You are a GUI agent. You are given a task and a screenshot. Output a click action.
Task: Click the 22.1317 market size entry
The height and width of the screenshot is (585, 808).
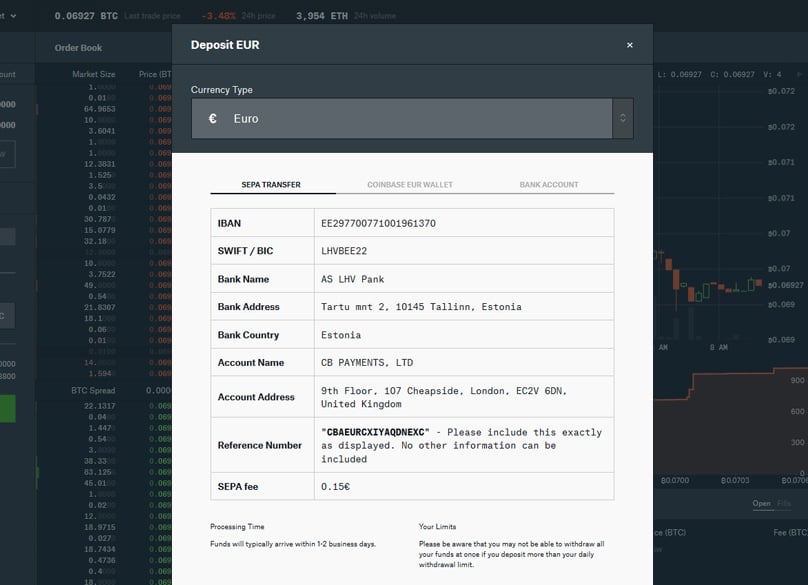pos(100,406)
